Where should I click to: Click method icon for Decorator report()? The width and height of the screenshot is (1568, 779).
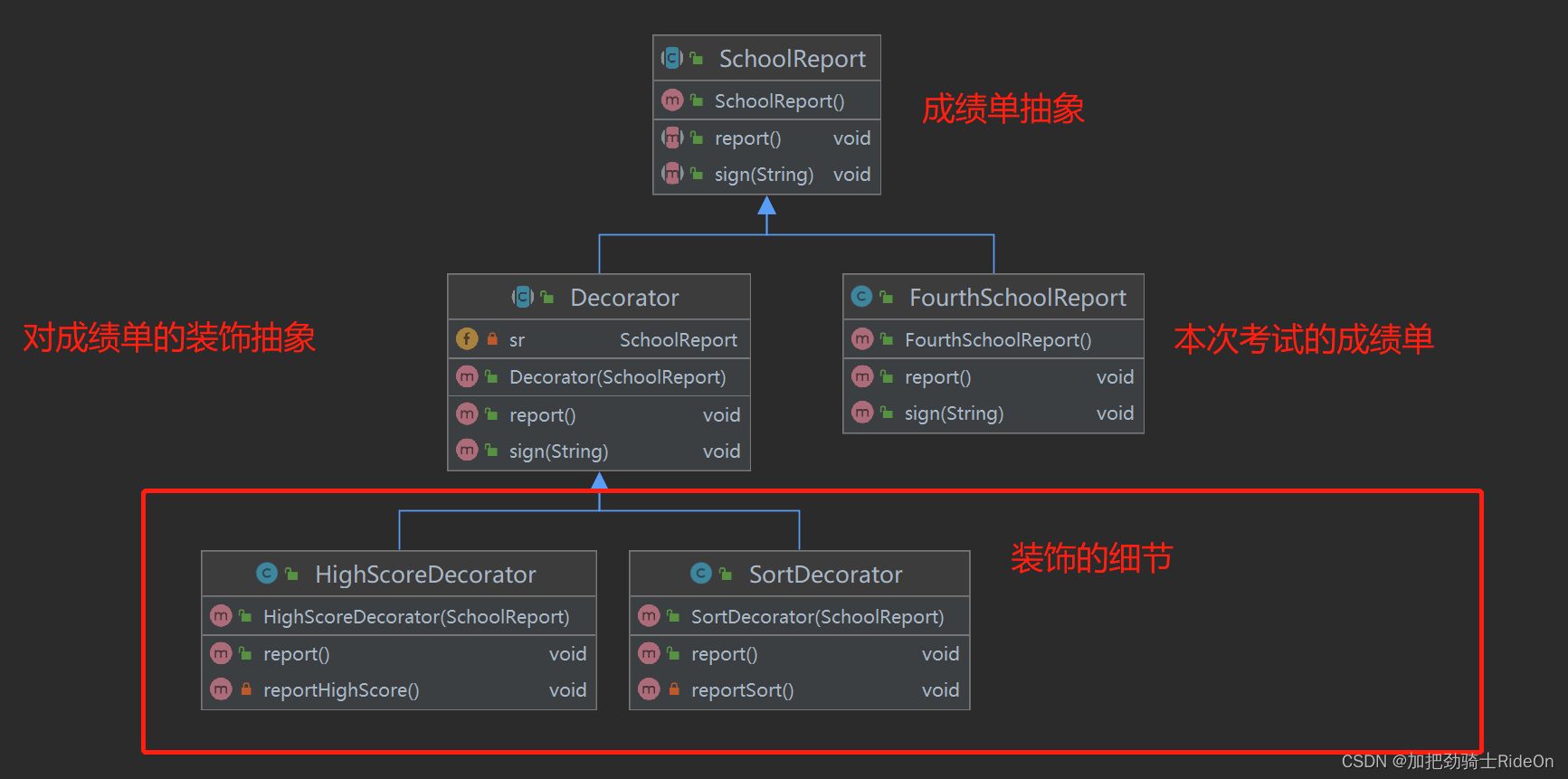[x=467, y=414]
